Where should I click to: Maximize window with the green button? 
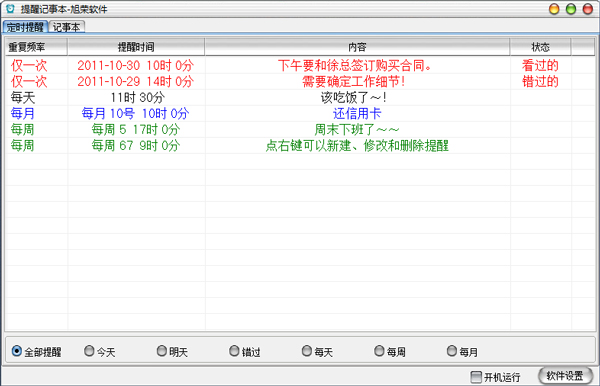(x=571, y=9)
